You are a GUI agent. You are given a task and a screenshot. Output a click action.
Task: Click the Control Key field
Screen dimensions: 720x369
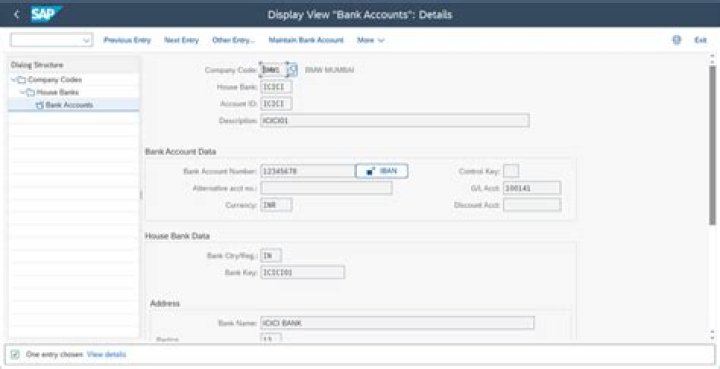click(x=511, y=171)
